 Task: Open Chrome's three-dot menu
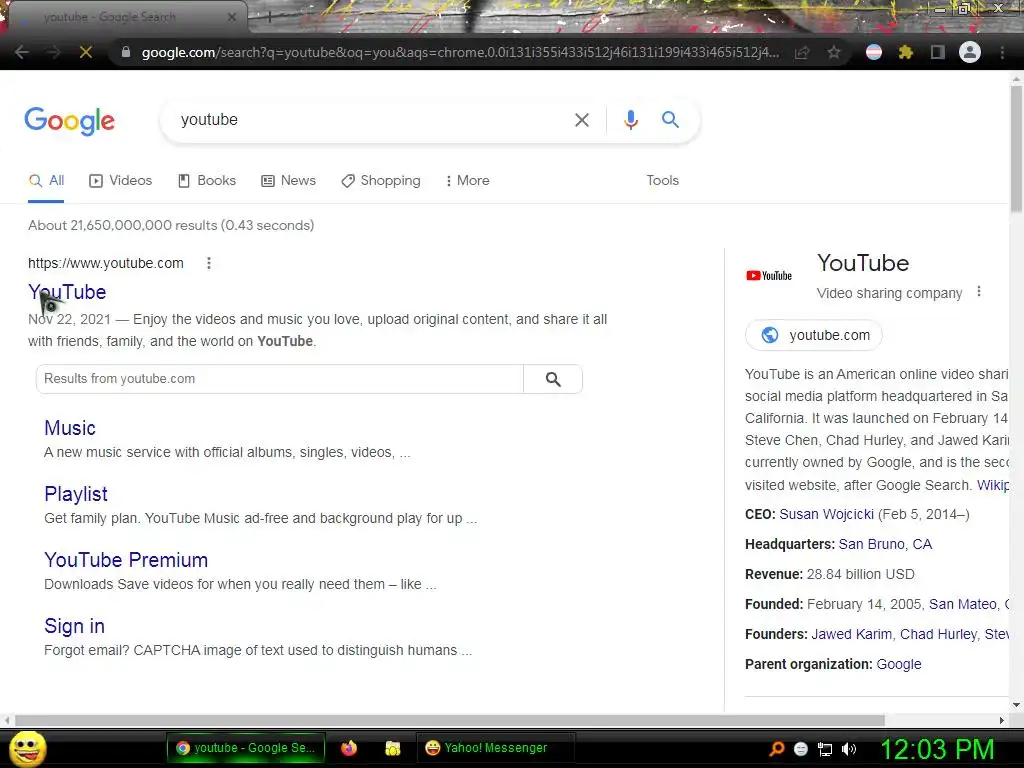pos(1002,52)
